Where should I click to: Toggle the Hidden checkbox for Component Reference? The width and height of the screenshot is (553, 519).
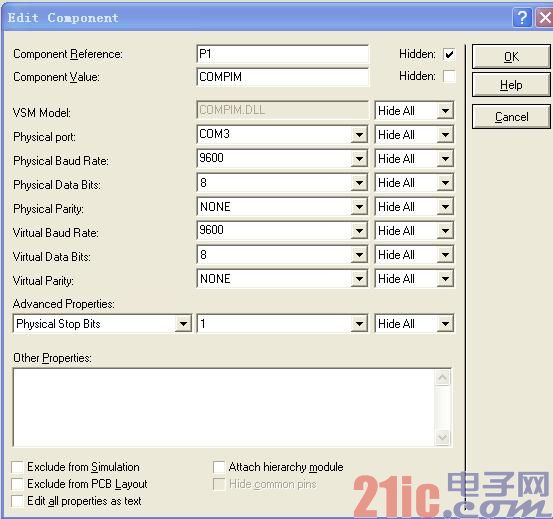449,54
